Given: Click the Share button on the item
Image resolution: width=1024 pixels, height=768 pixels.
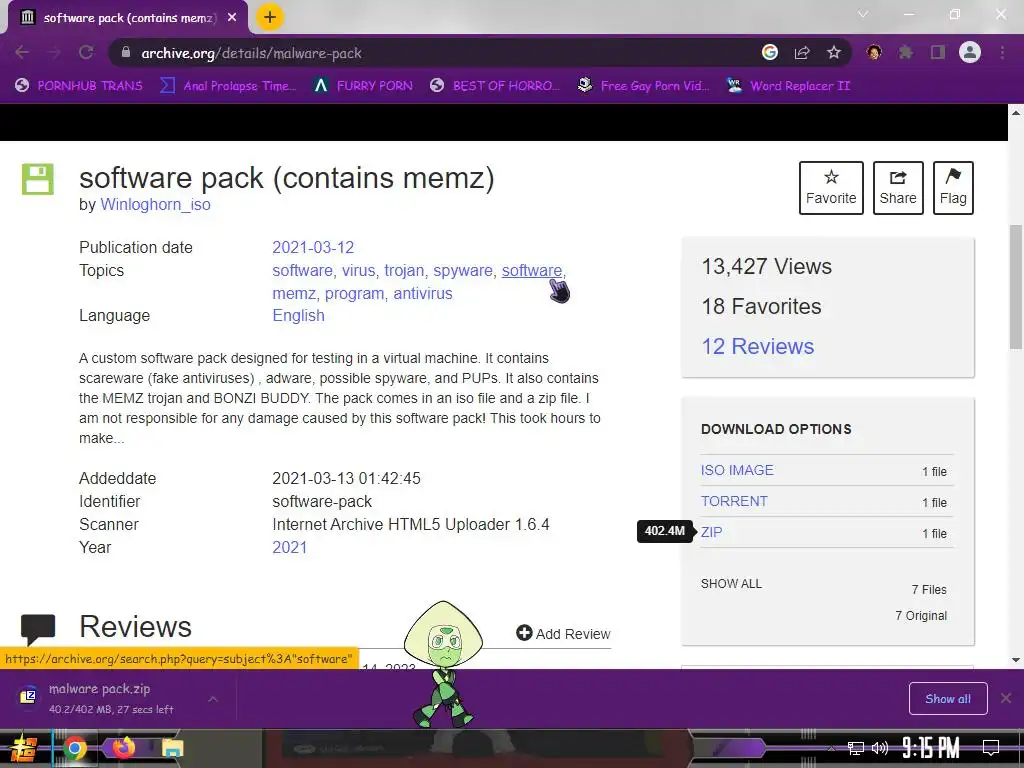Looking at the screenshot, I should pyautogui.click(x=898, y=187).
